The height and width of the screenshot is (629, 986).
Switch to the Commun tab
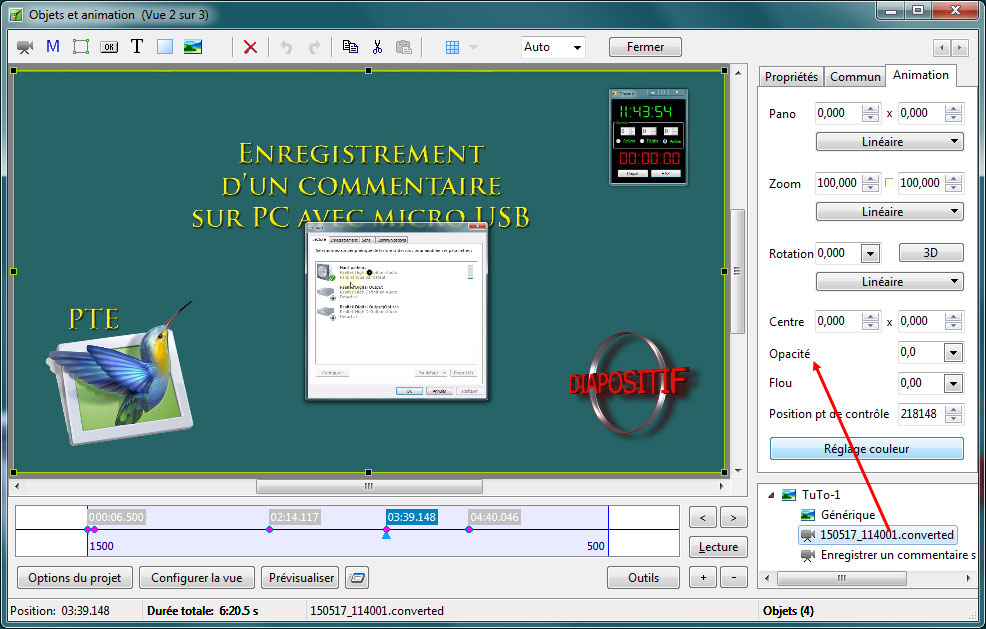coord(855,76)
